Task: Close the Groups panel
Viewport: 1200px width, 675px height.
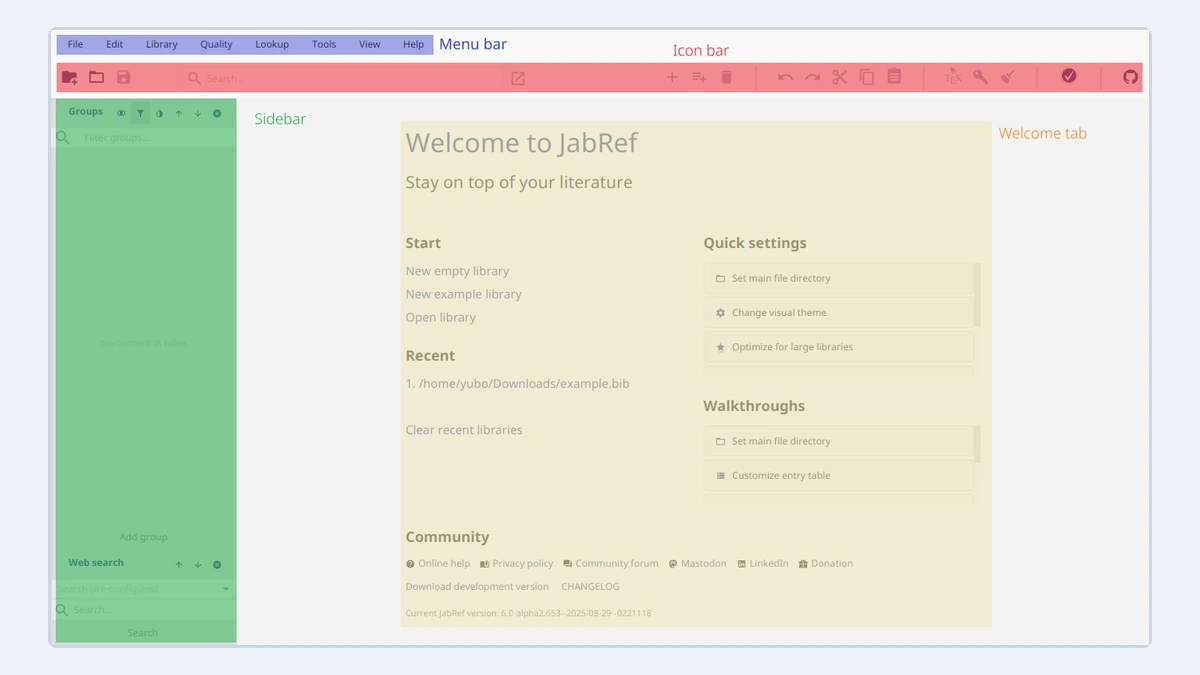Action: pyautogui.click(x=217, y=114)
